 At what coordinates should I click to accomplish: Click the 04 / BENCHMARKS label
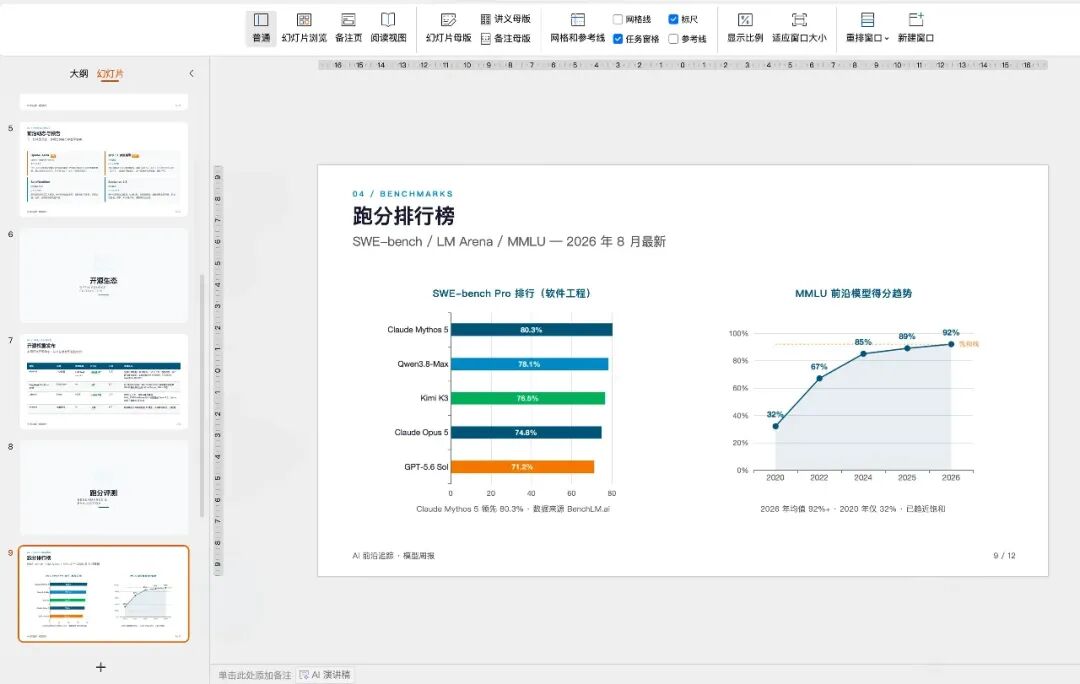click(403, 194)
